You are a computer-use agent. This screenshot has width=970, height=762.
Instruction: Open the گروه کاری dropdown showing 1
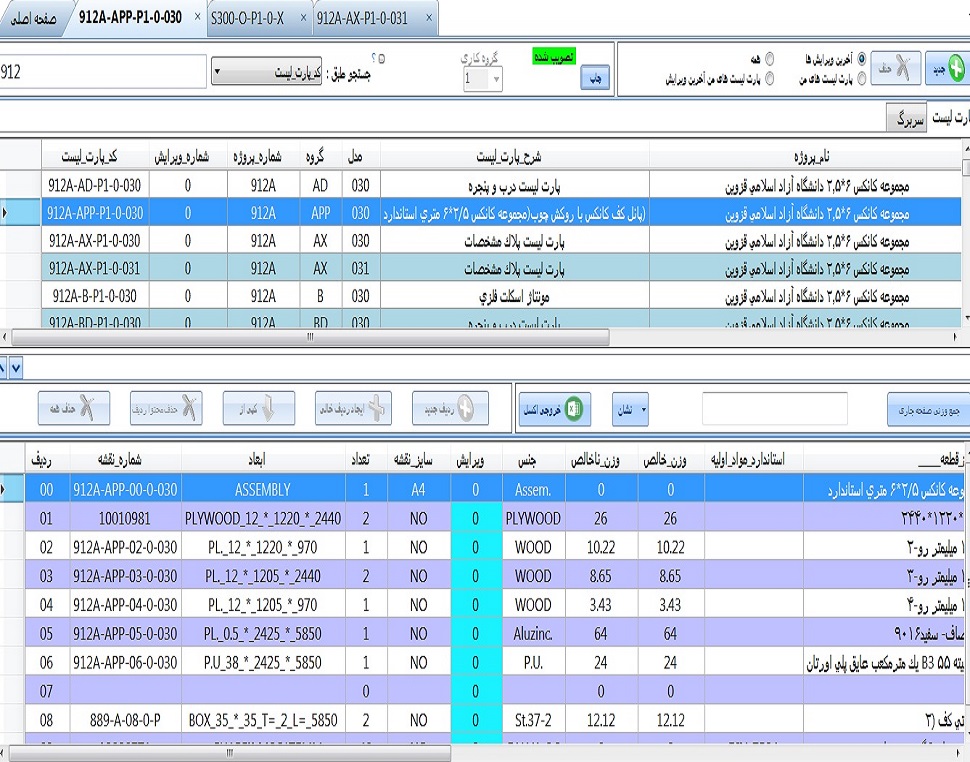tap(483, 79)
